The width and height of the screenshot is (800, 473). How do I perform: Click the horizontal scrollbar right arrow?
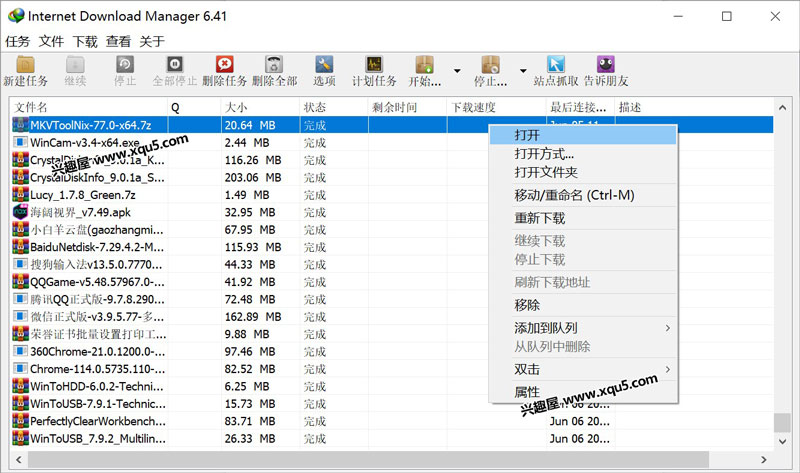click(764, 460)
